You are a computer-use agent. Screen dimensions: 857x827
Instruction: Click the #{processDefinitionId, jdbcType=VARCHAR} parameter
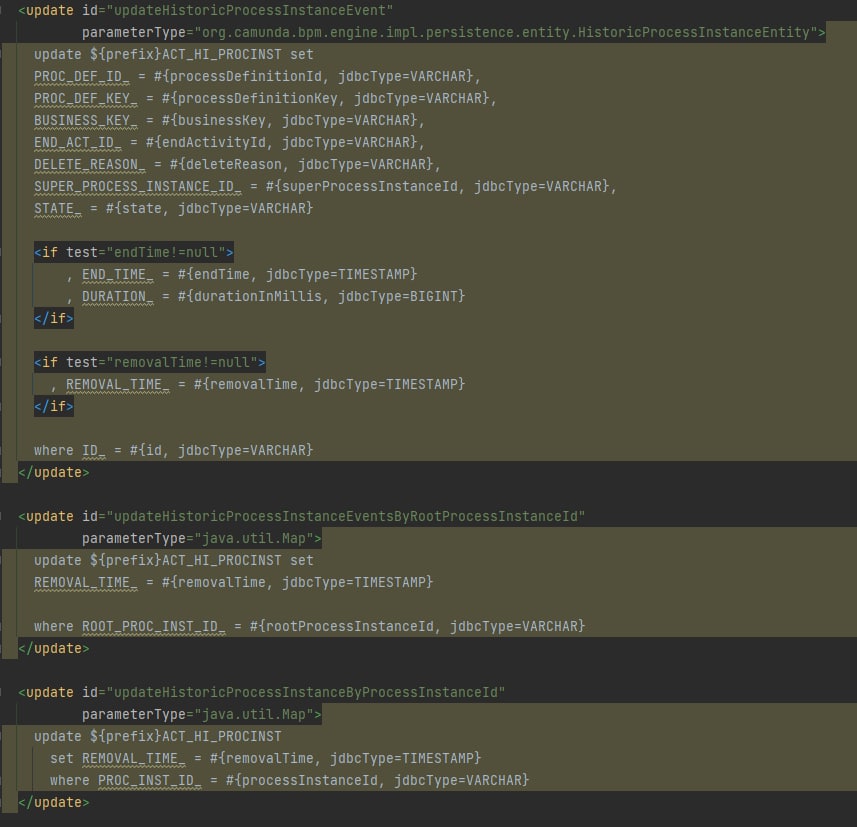[313, 77]
